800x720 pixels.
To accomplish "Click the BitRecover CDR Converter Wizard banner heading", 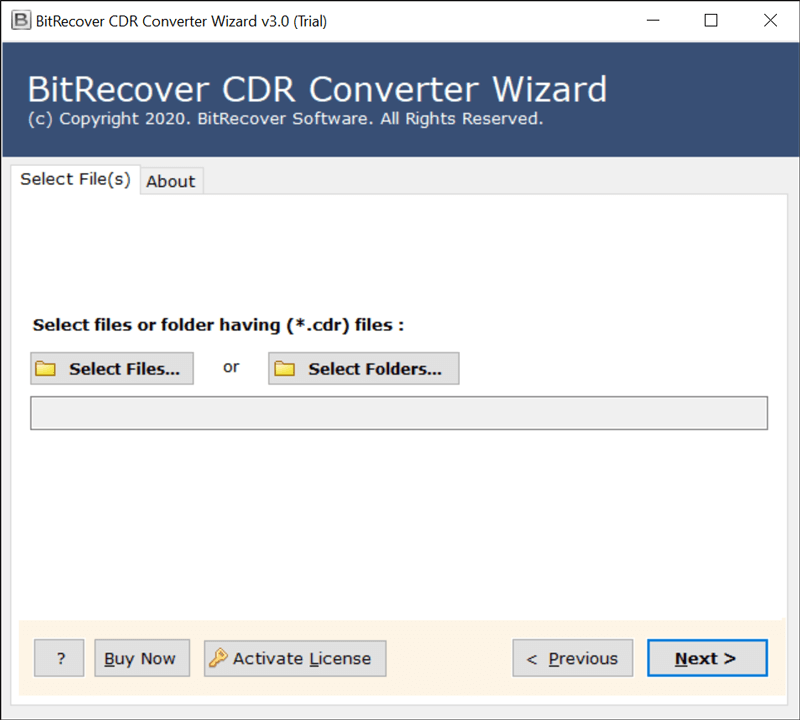I will point(316,89).
